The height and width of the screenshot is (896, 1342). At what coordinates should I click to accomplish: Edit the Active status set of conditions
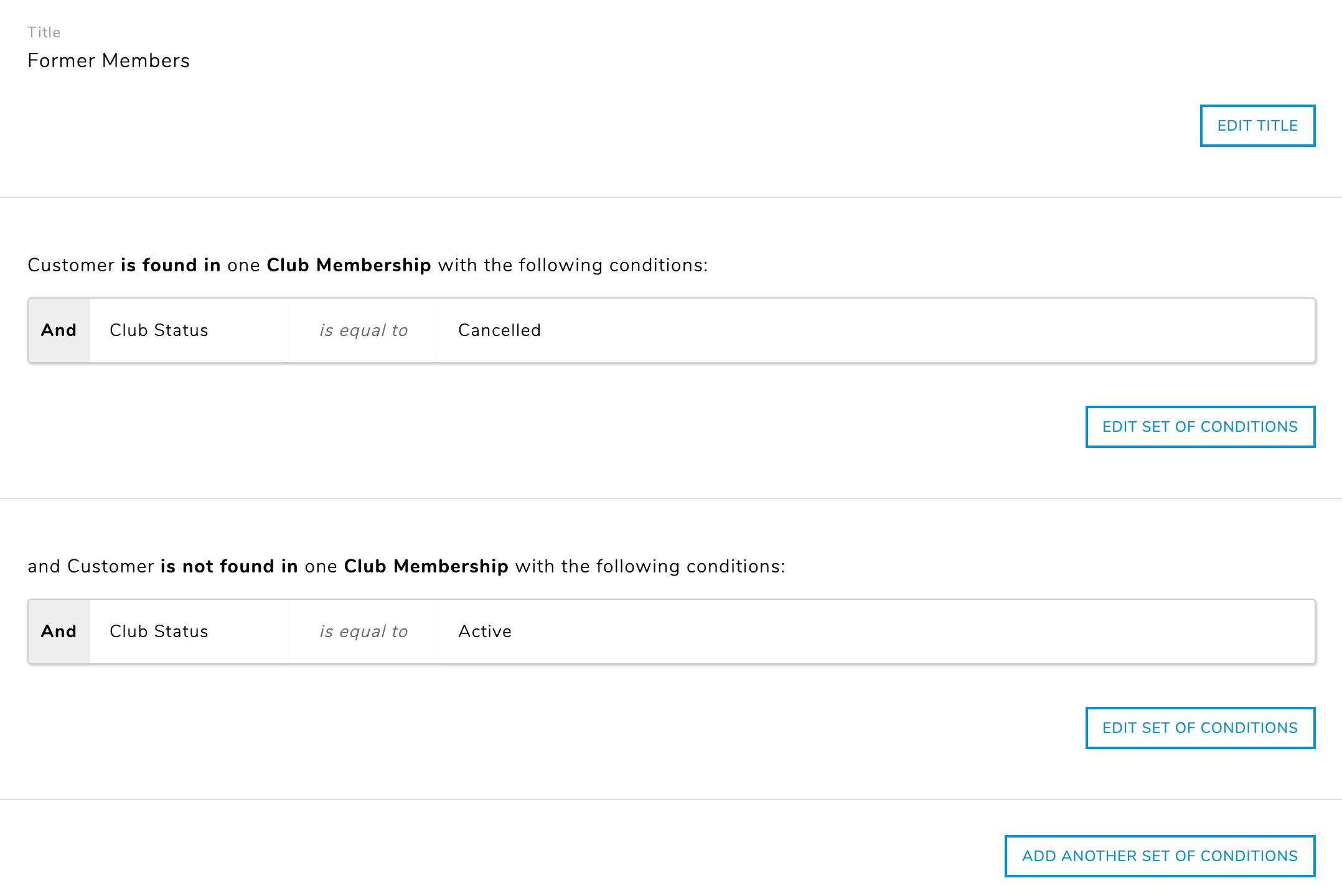click(1199, 728)
